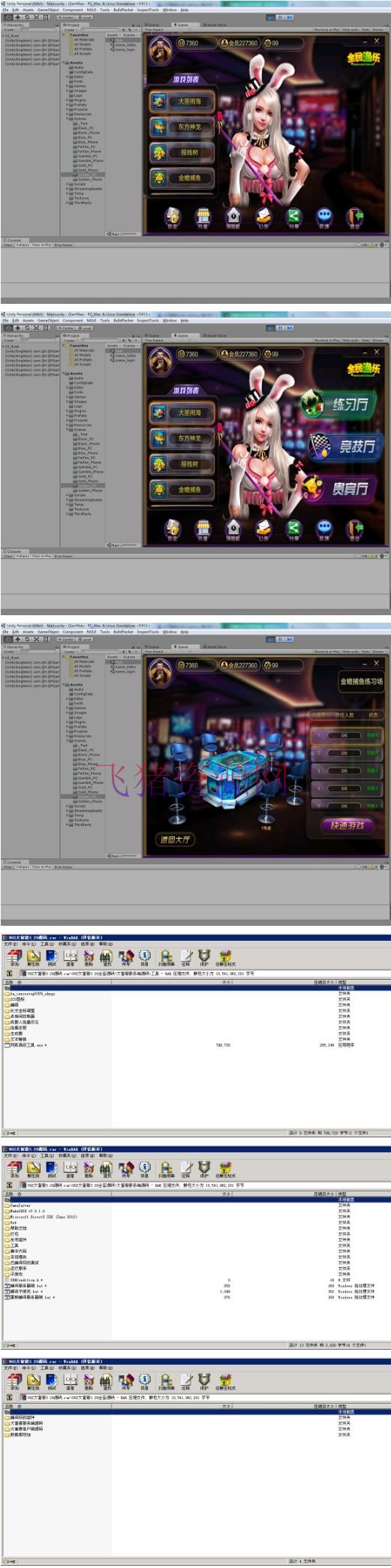Screen dimensions: 391x1568
Task: Open Free Aspect dropdown in first Unity game view
Action: coord(155,30)
